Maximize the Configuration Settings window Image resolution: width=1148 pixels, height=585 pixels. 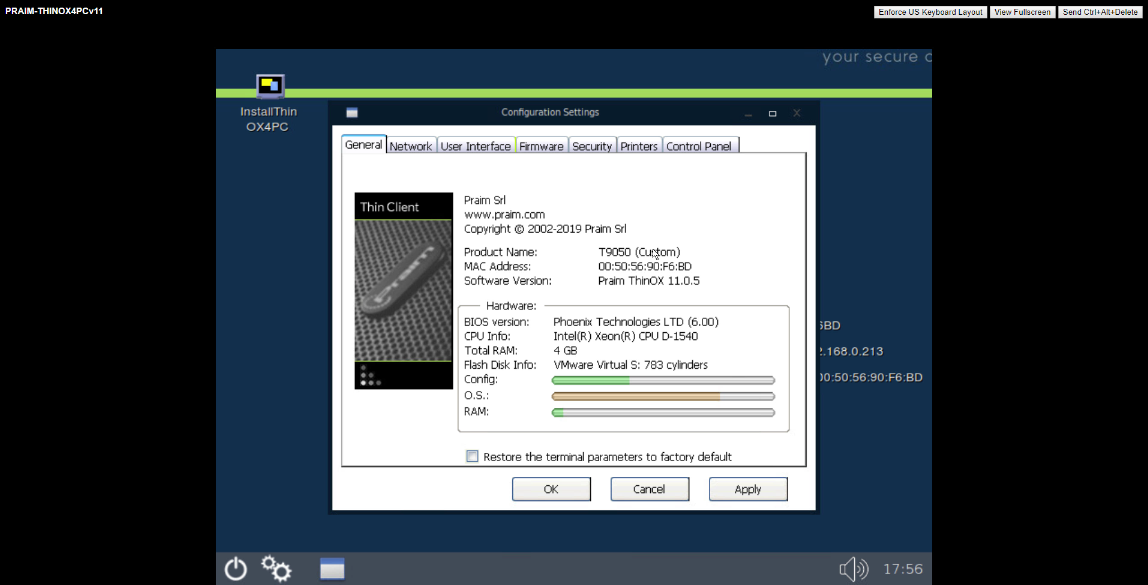point(772,113)
